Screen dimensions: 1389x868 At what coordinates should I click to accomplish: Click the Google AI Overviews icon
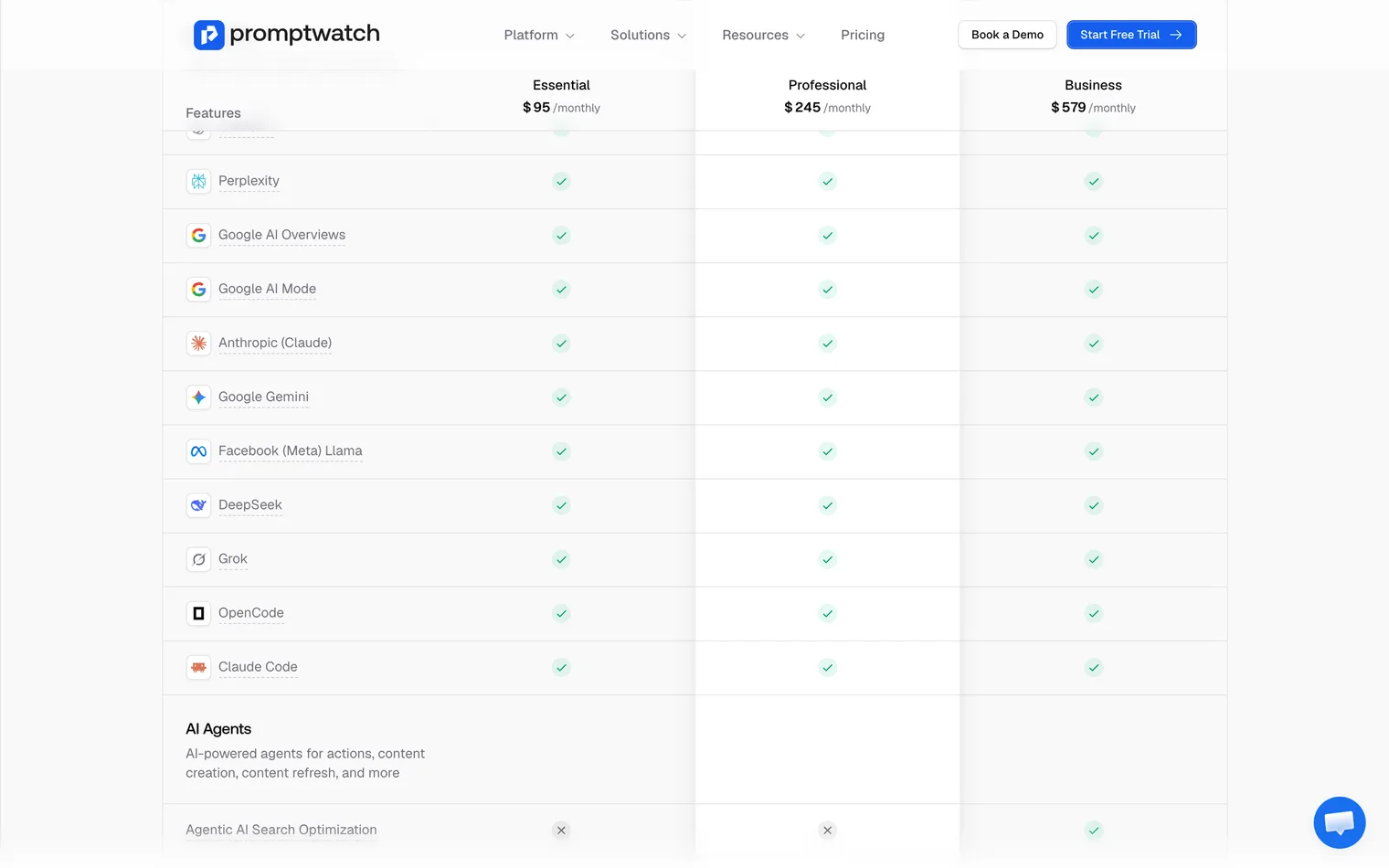[198, 235]
